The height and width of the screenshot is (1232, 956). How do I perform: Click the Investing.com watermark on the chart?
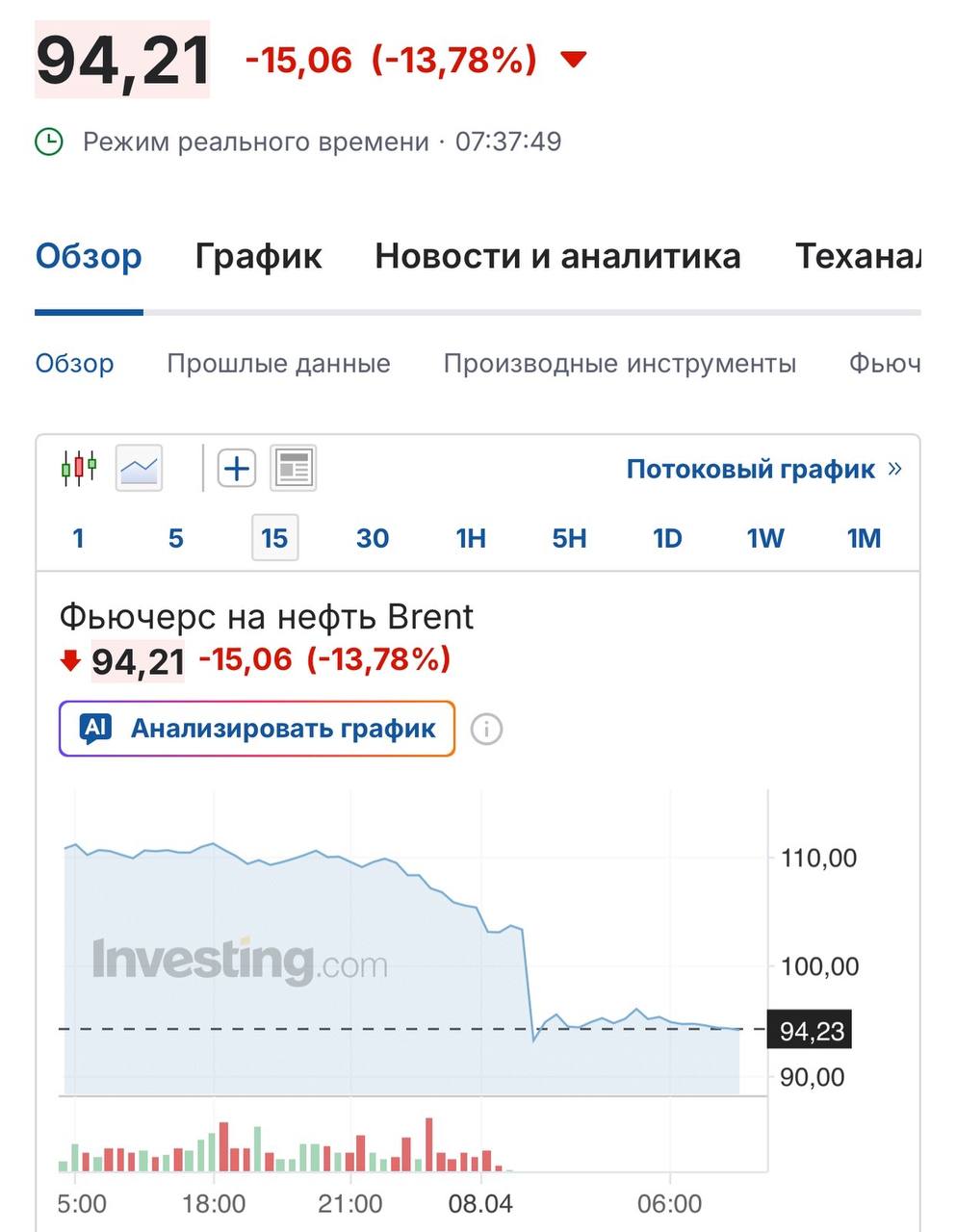pos(241,960)
